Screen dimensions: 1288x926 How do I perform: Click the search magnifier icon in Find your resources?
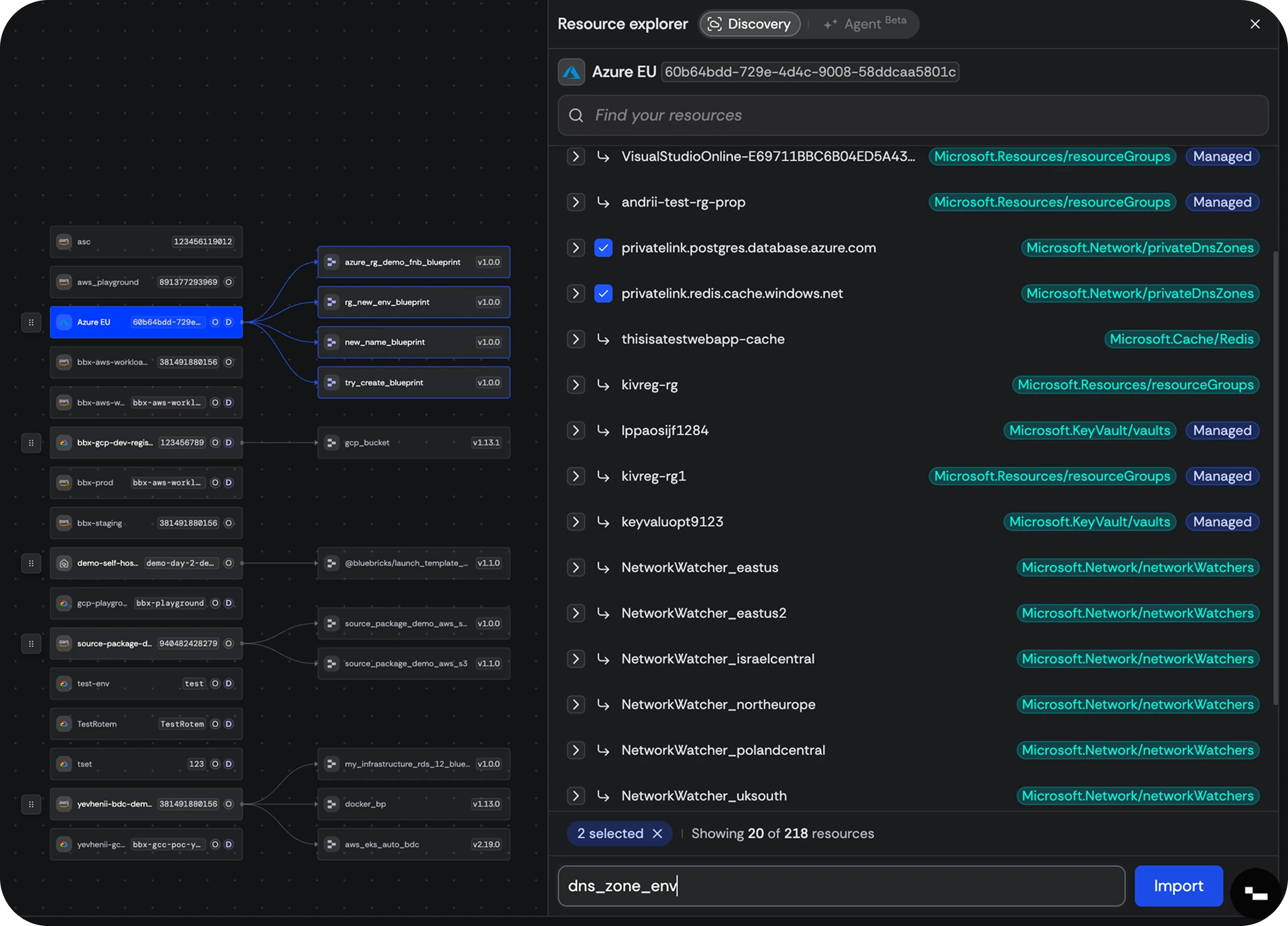point(576,115)
